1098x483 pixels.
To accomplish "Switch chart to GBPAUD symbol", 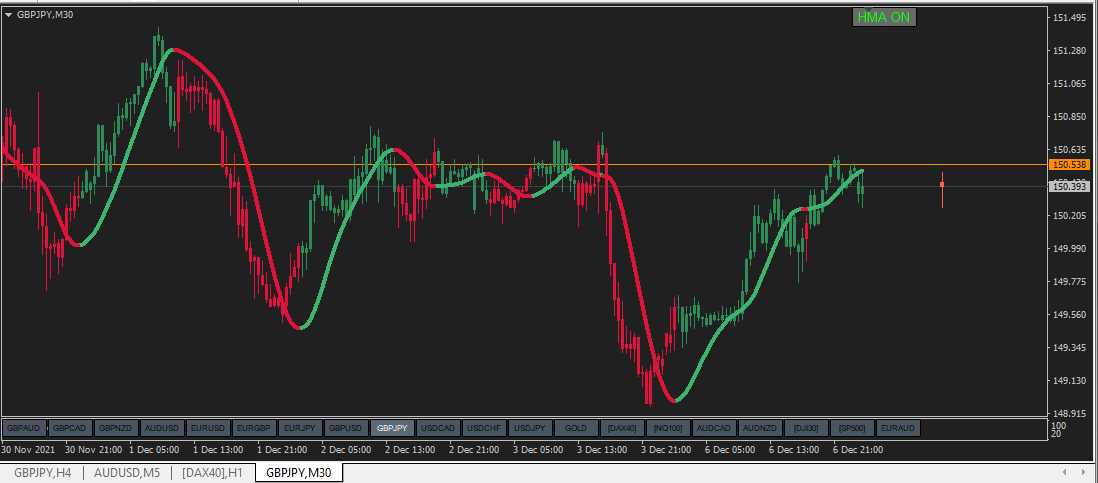I will click(x=25, y=428).
